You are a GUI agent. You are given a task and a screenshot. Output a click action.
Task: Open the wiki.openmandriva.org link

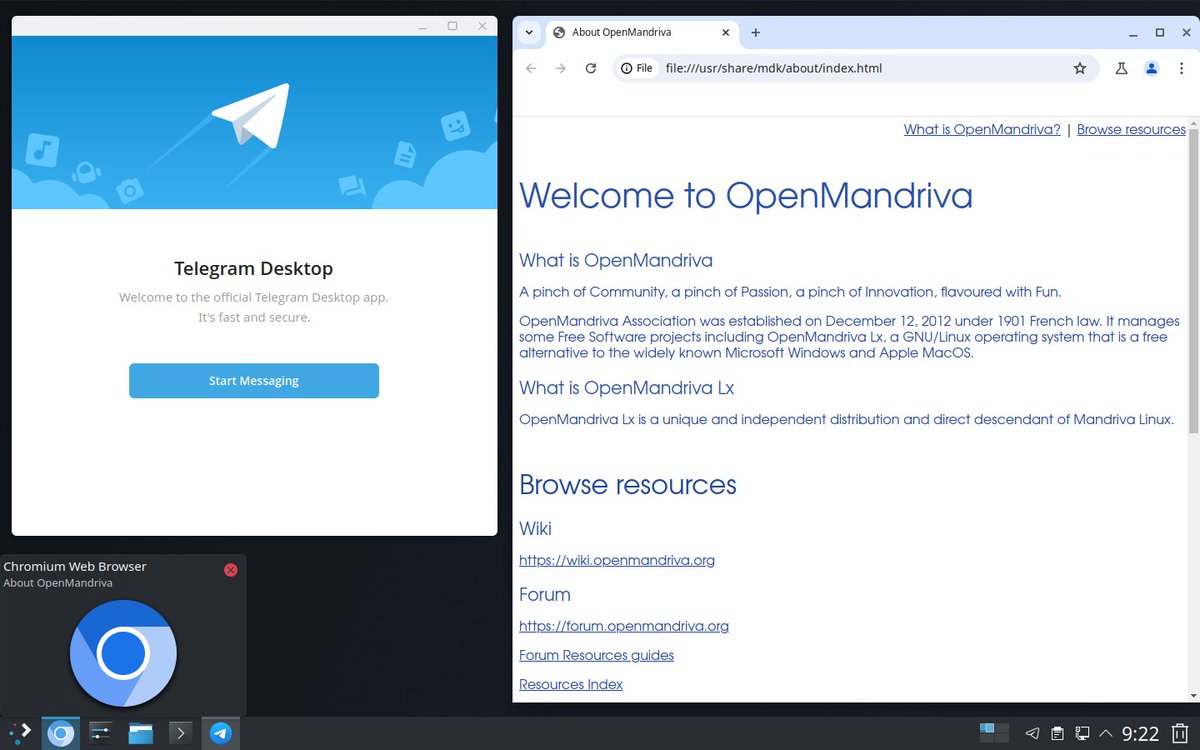(617, 560)
